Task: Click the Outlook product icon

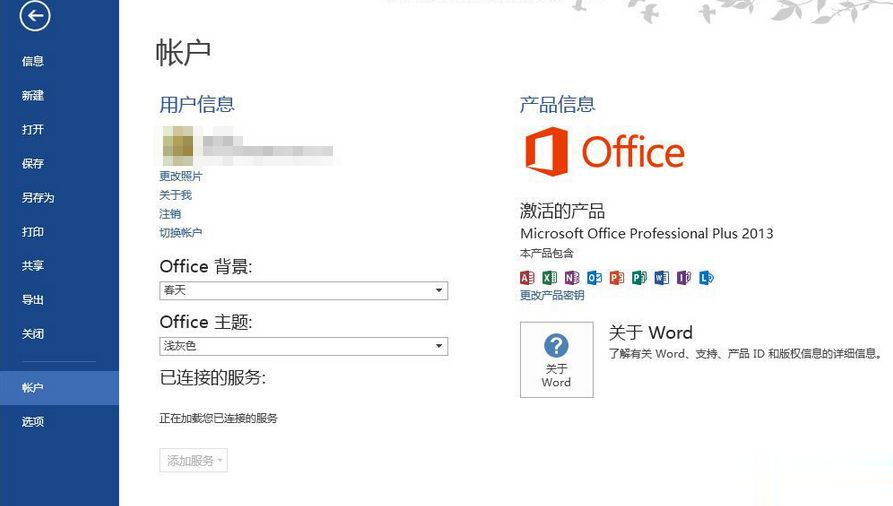Action: pos(594,278)
